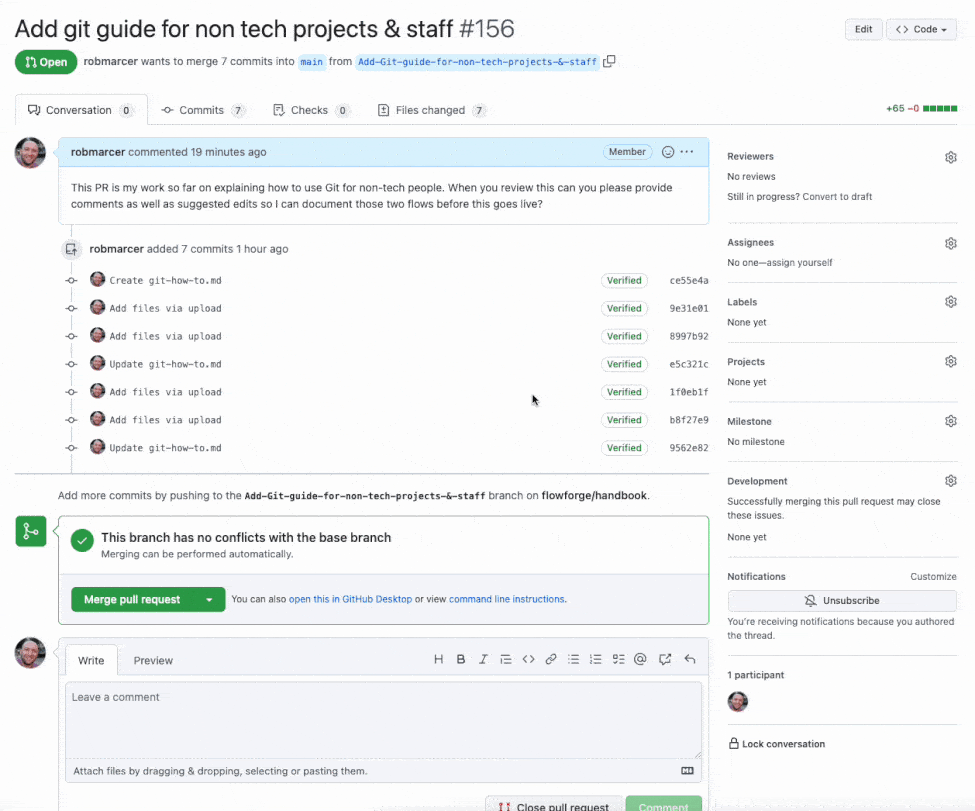Open the Labels settings gear
975x811 pixels.
[x=950, y=301]
